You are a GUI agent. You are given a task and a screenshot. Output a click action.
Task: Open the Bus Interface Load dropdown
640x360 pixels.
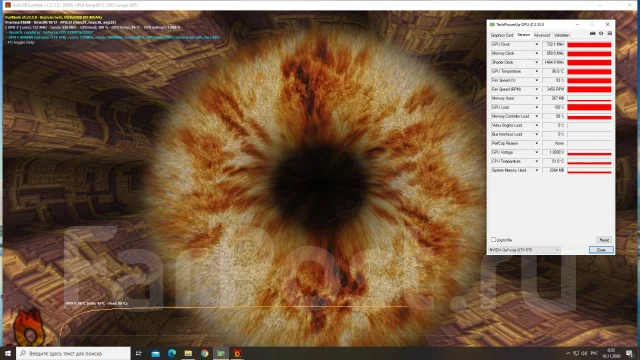536,134
